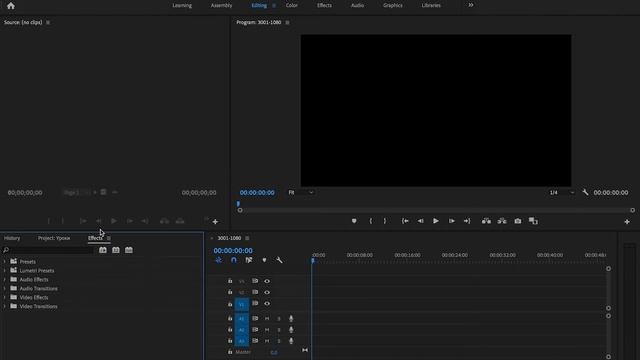
Task: Open the Effects workspace tab
Action: coord(324,5)
